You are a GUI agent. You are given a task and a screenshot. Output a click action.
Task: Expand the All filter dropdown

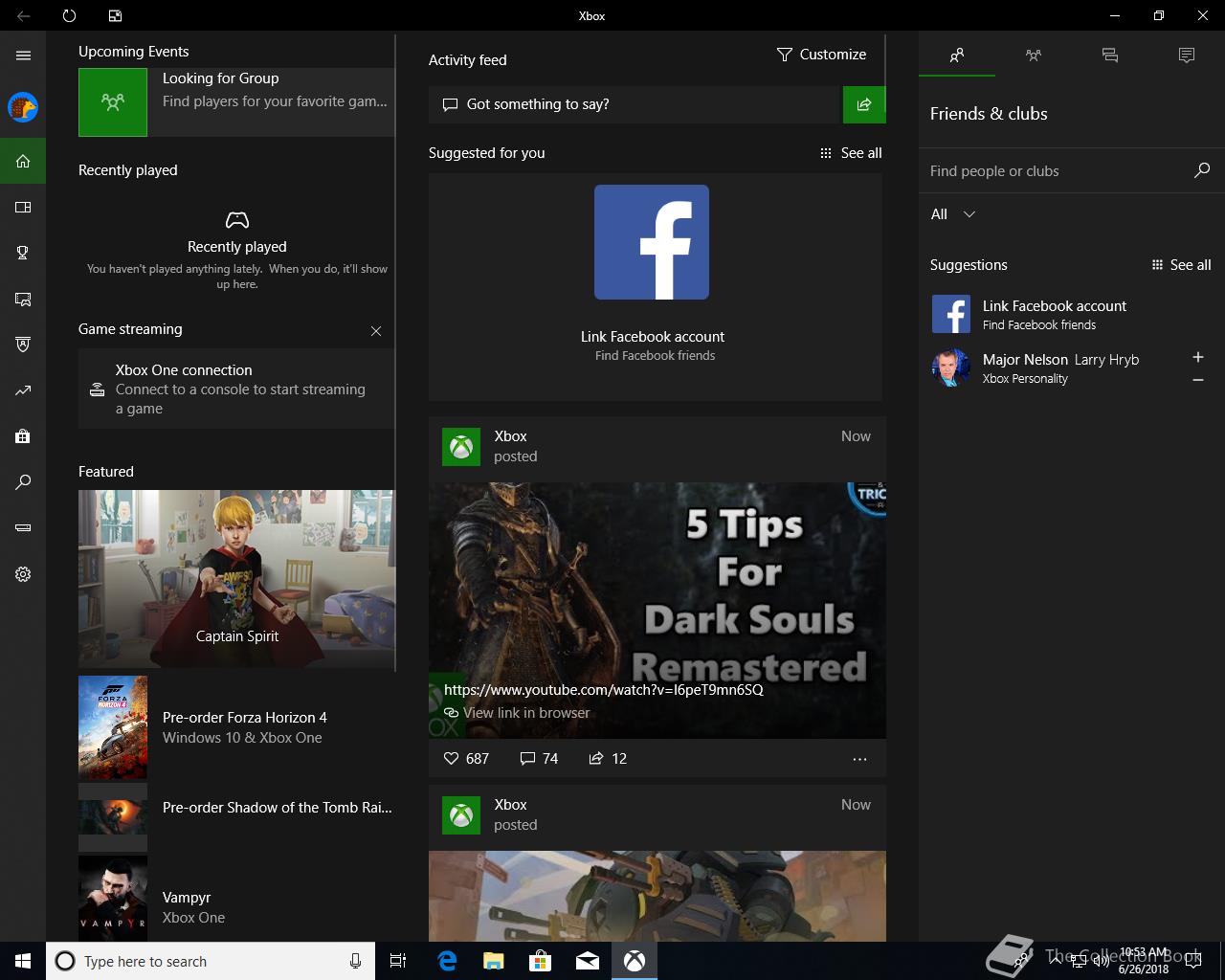953,214
